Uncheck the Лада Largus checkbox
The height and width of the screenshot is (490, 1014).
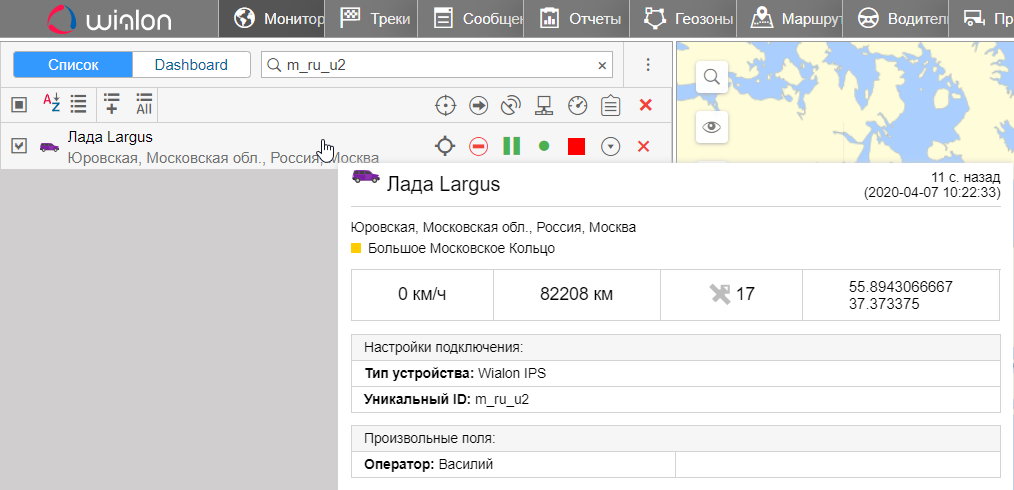[x=19, y=146]
